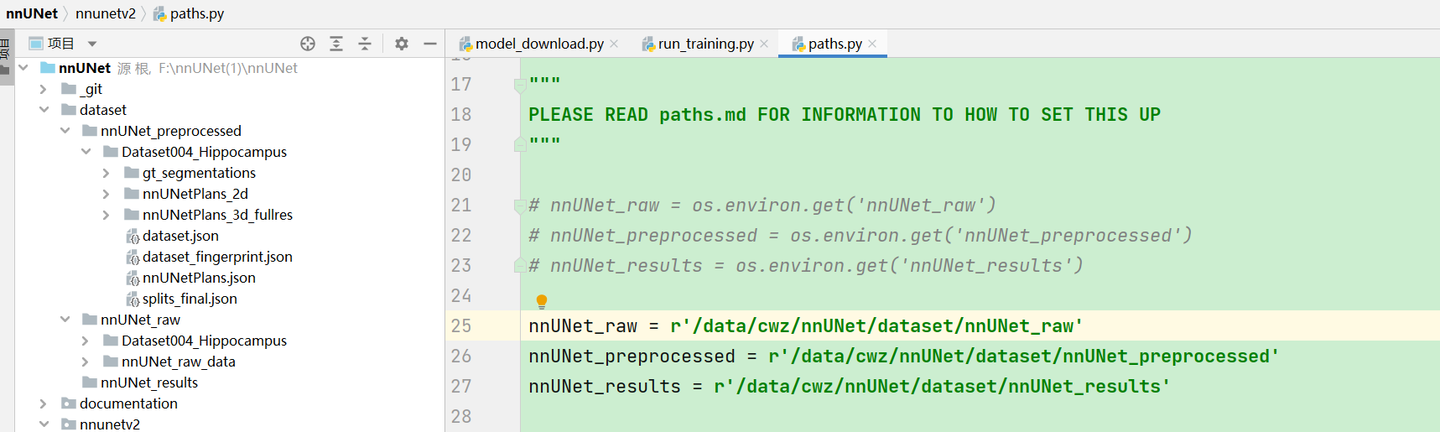Hide the project panel with minus icon

coord(430,43)
